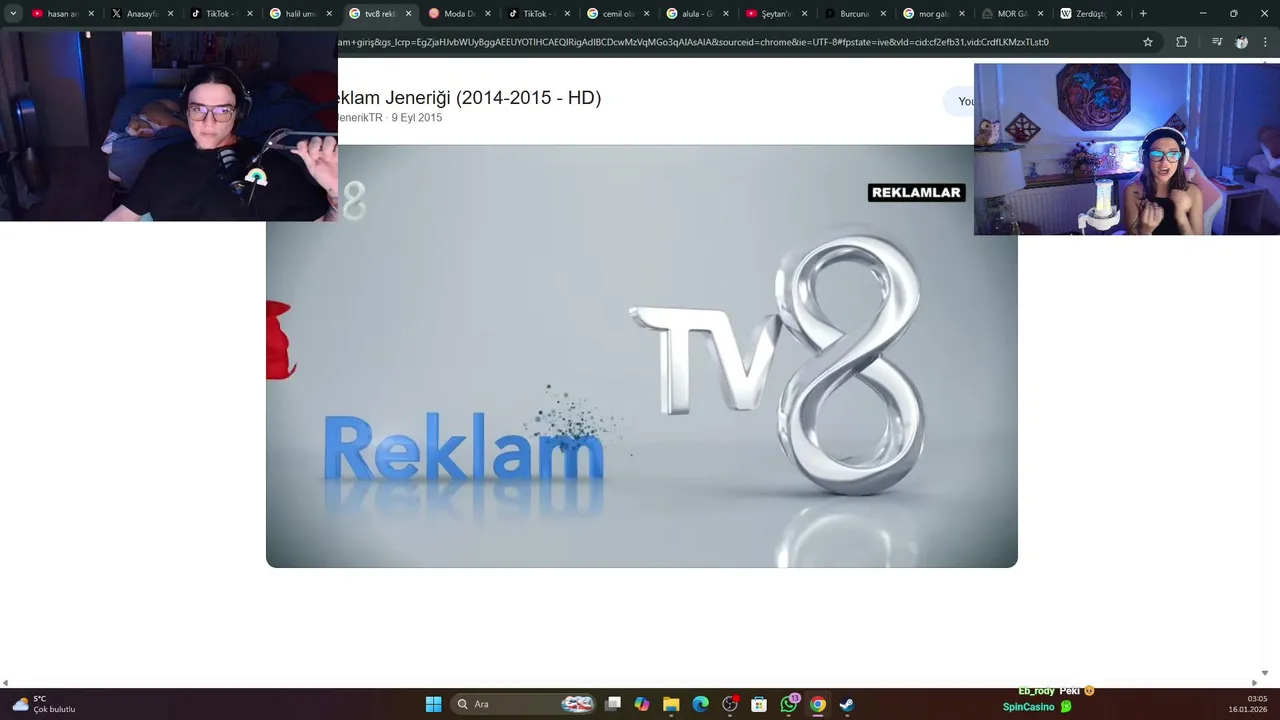Click the vertical scrollbar down arrow
1280x720 pixels.
point(1265,673)
